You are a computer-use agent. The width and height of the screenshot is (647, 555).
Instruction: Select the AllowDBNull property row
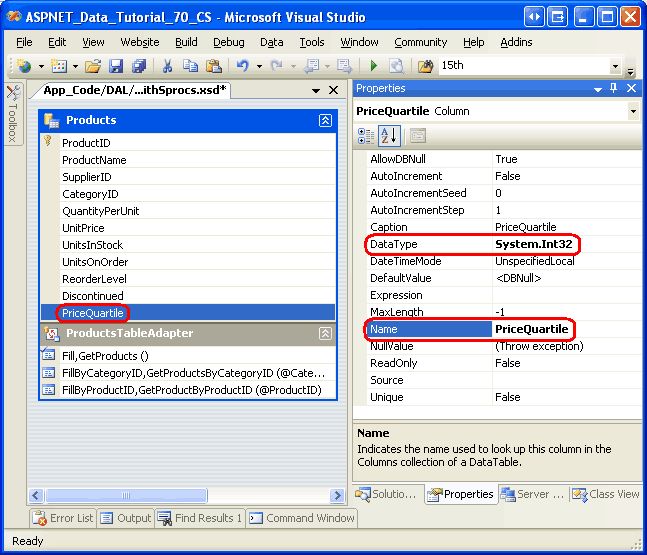(x=504, y=159)
